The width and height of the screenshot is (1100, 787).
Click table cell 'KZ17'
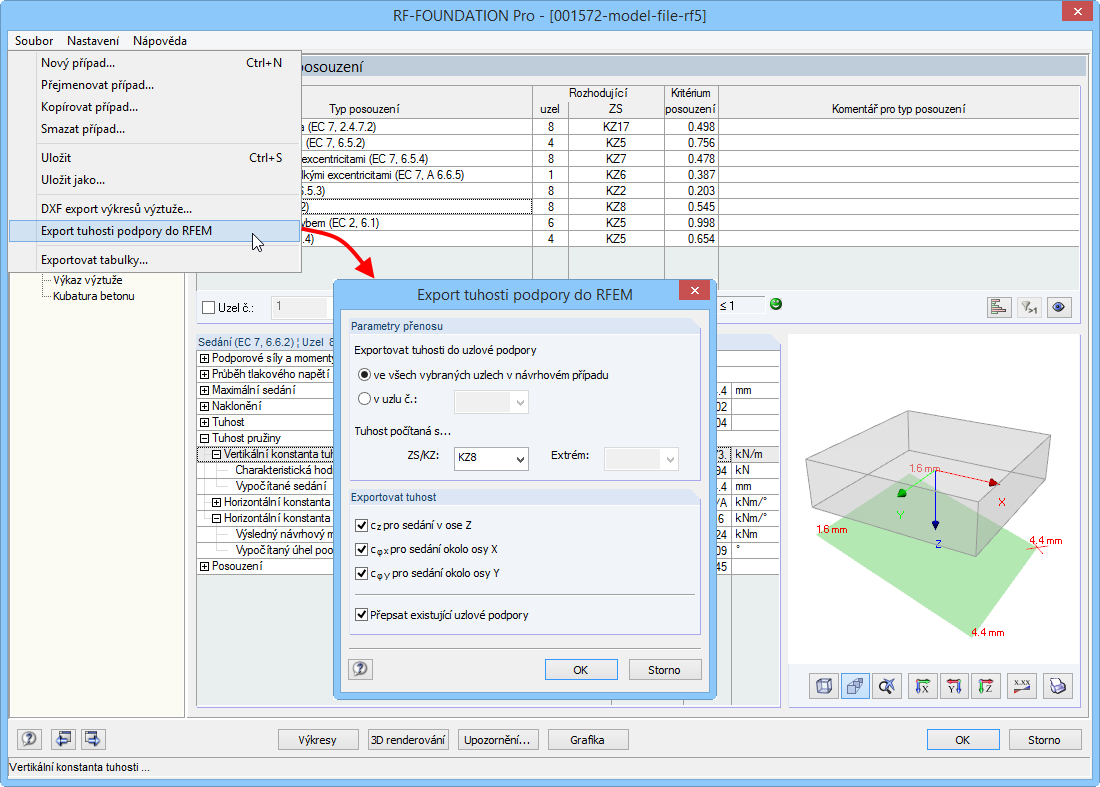tap(616, 127)
